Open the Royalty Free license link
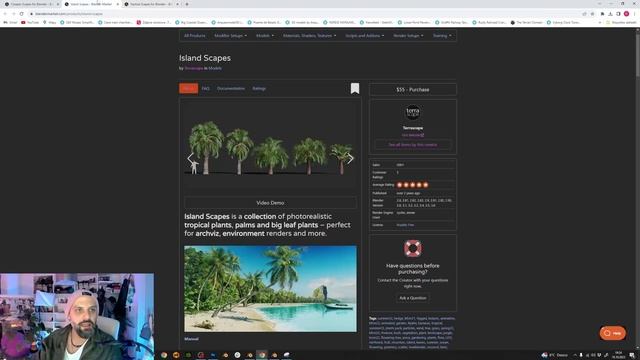The width and height of the screenshot is (640, 360). pyautogui.click(x=405, y=225)
